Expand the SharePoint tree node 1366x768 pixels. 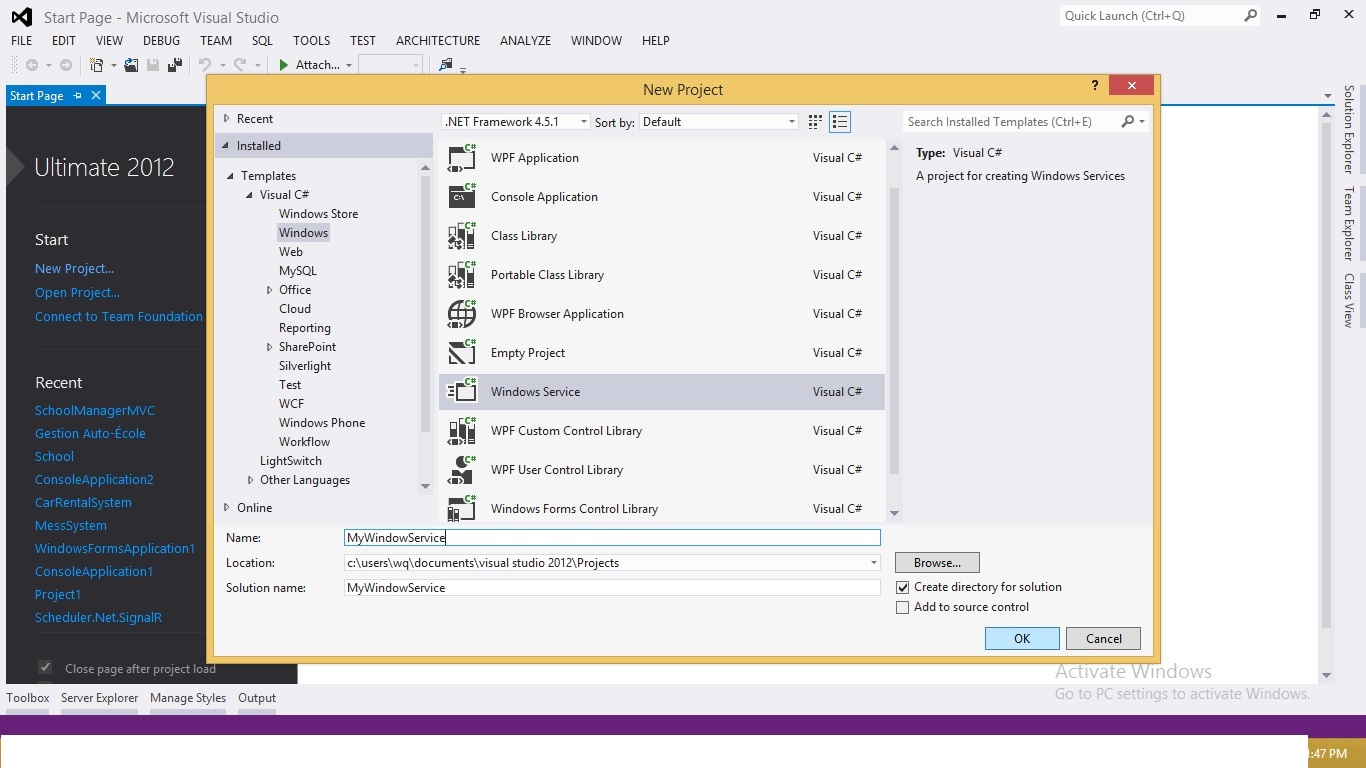point(270,347)
